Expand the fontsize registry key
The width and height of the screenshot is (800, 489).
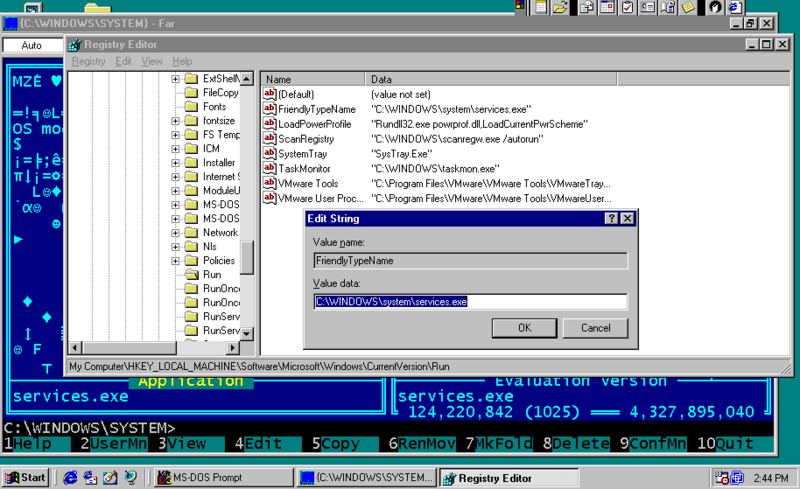tap(176, 121)
